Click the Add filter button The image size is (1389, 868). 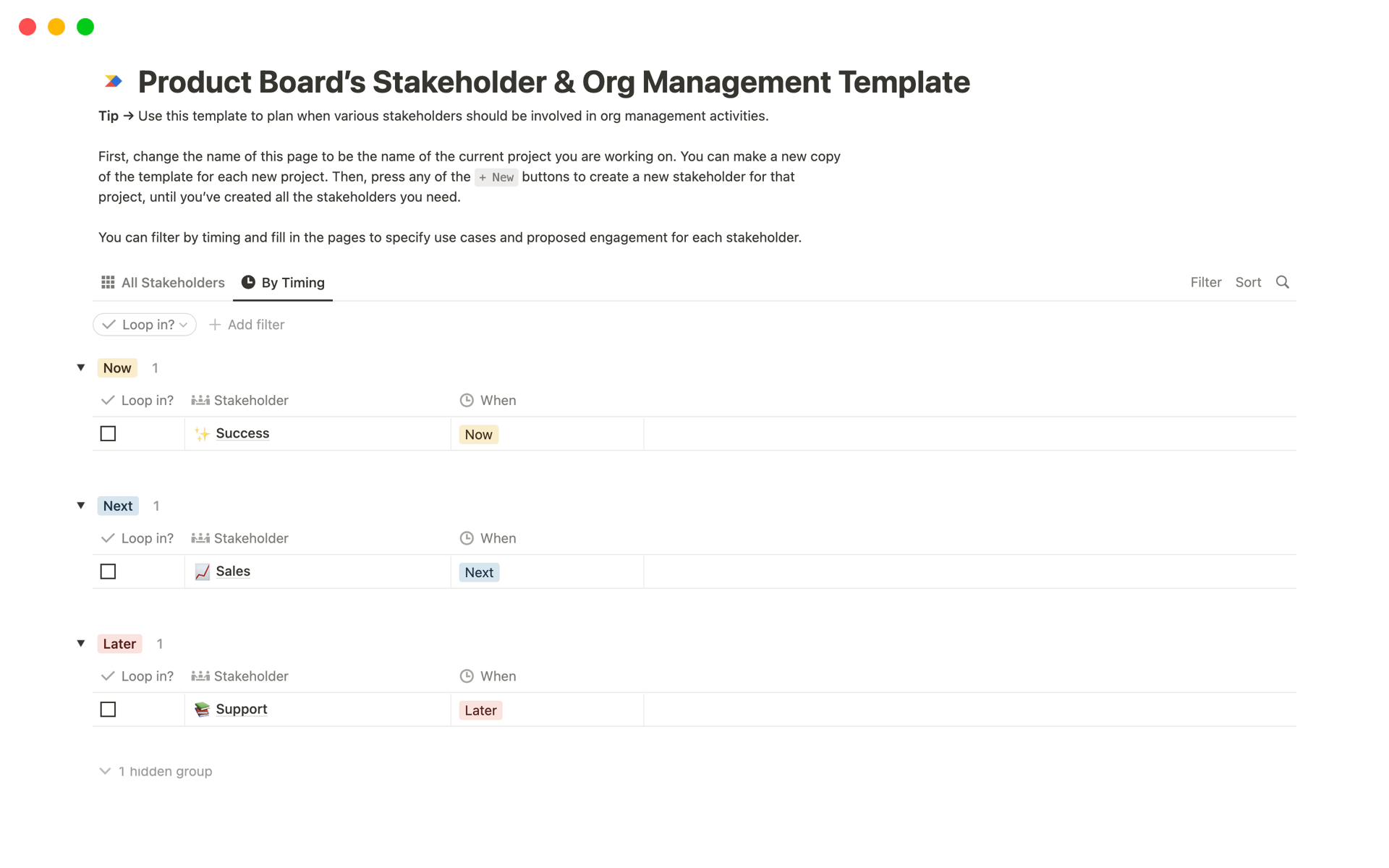pos(247,324)
